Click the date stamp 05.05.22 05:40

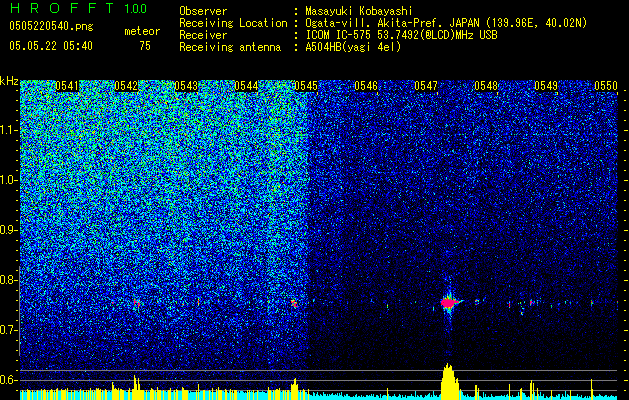click(51, 46)
